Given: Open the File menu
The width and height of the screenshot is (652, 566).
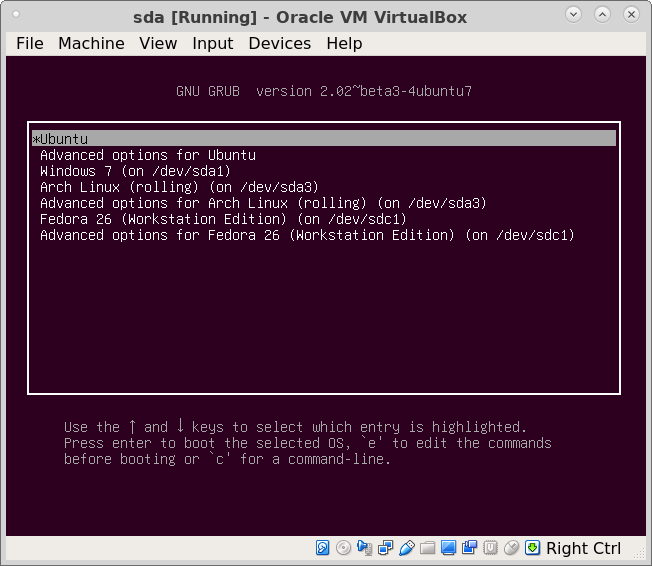Looking at the screenshot, I should point(30,43).
